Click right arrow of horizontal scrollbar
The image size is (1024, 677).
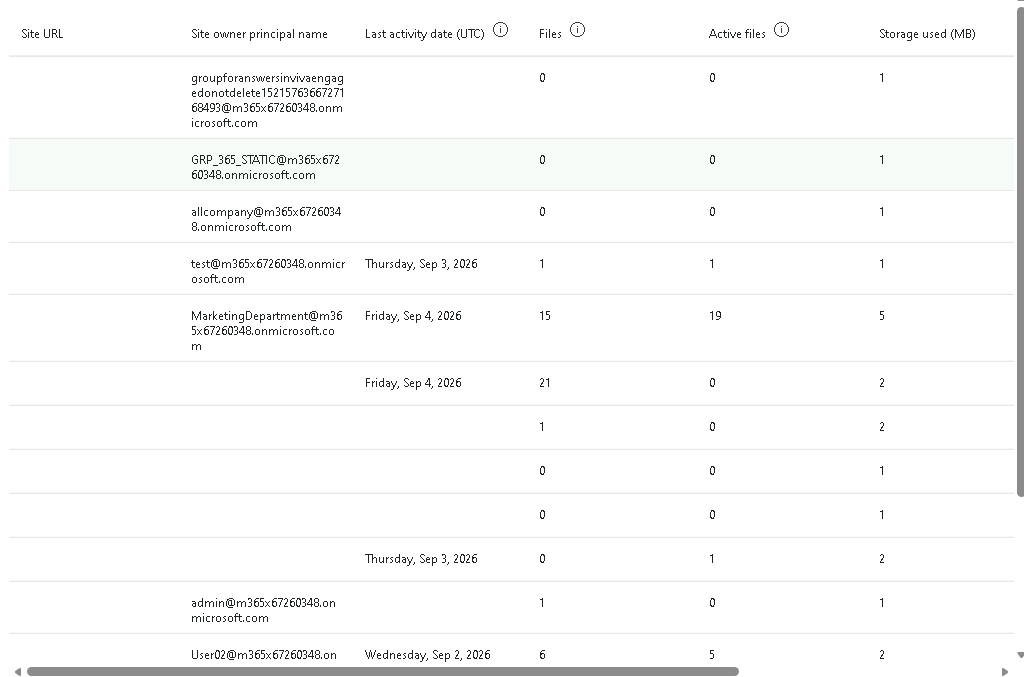point(1004,672)
